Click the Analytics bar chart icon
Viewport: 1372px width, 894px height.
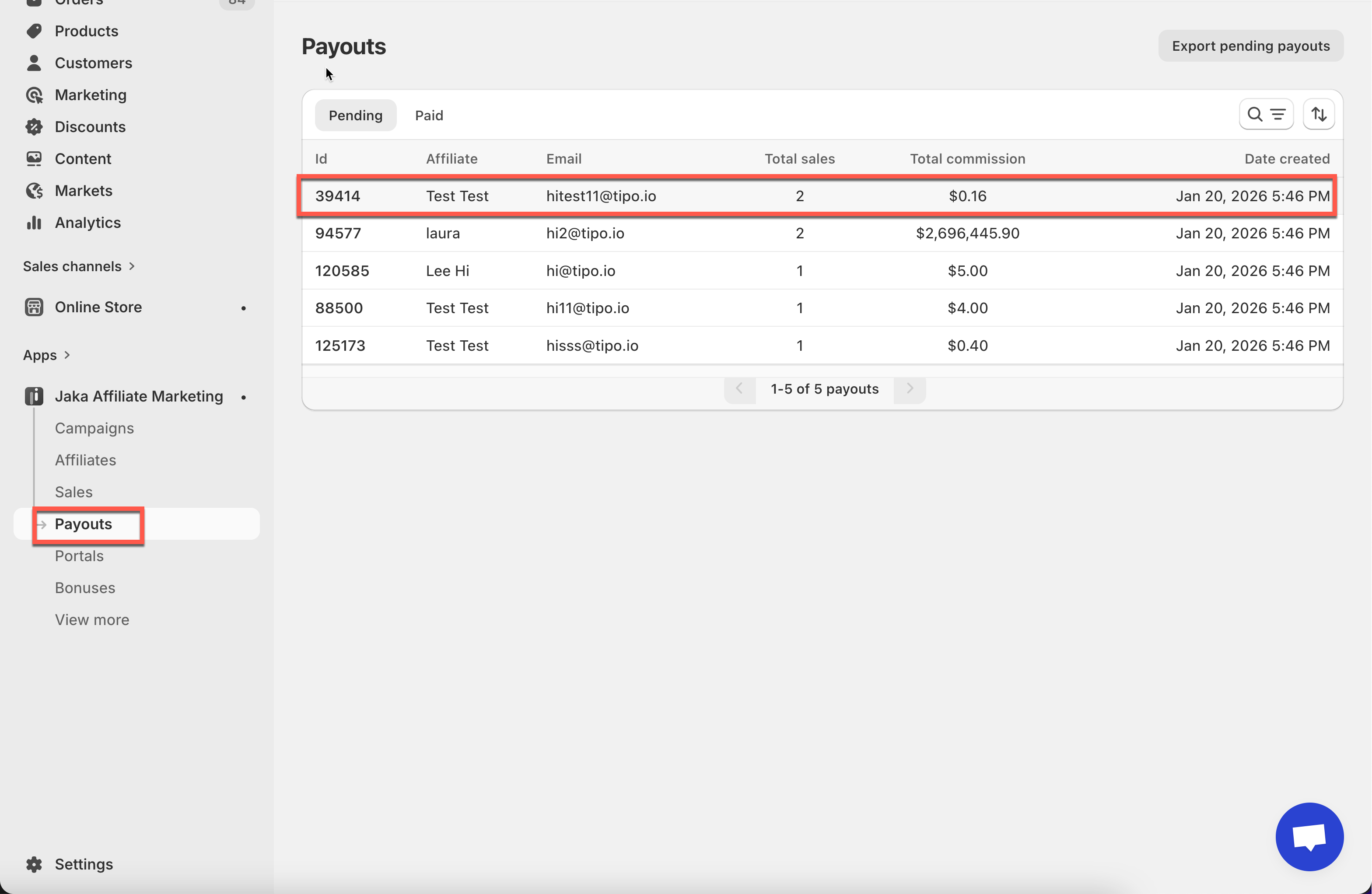pyautogui.click(x=34, y=223)
